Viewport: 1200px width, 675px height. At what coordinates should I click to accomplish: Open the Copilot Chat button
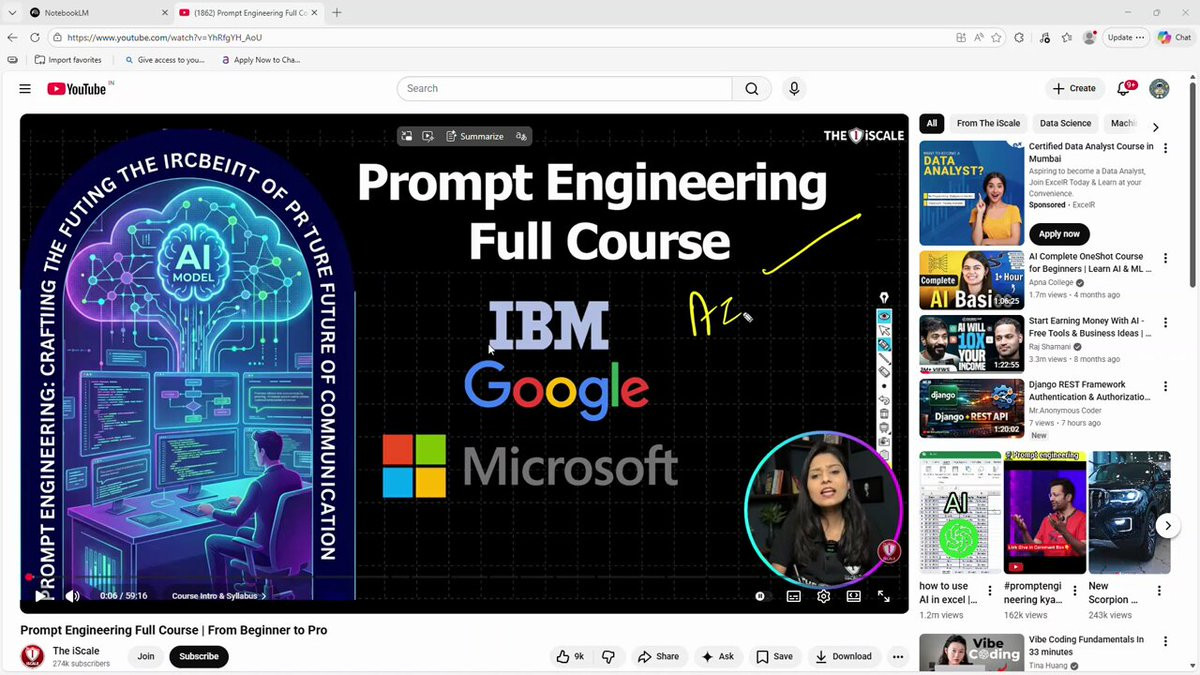1175,37
